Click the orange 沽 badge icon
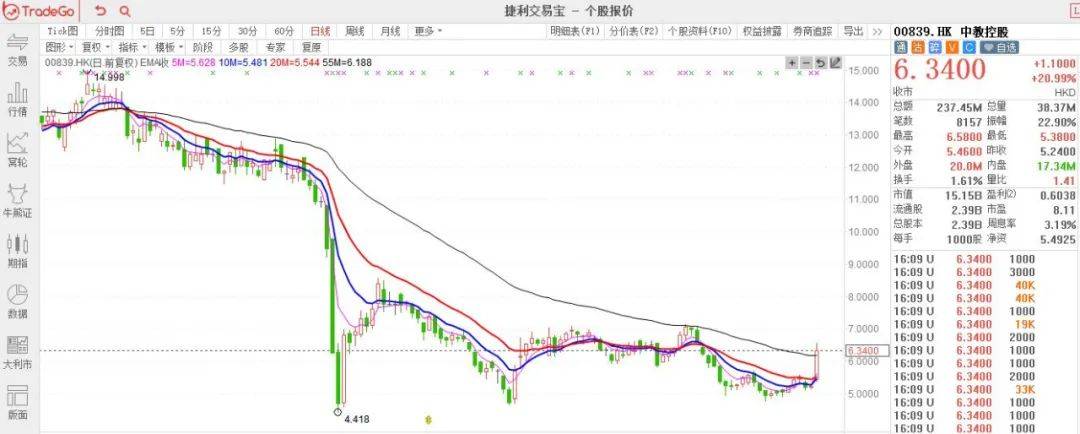1080x434 pixels. click(x=917, y=48)
